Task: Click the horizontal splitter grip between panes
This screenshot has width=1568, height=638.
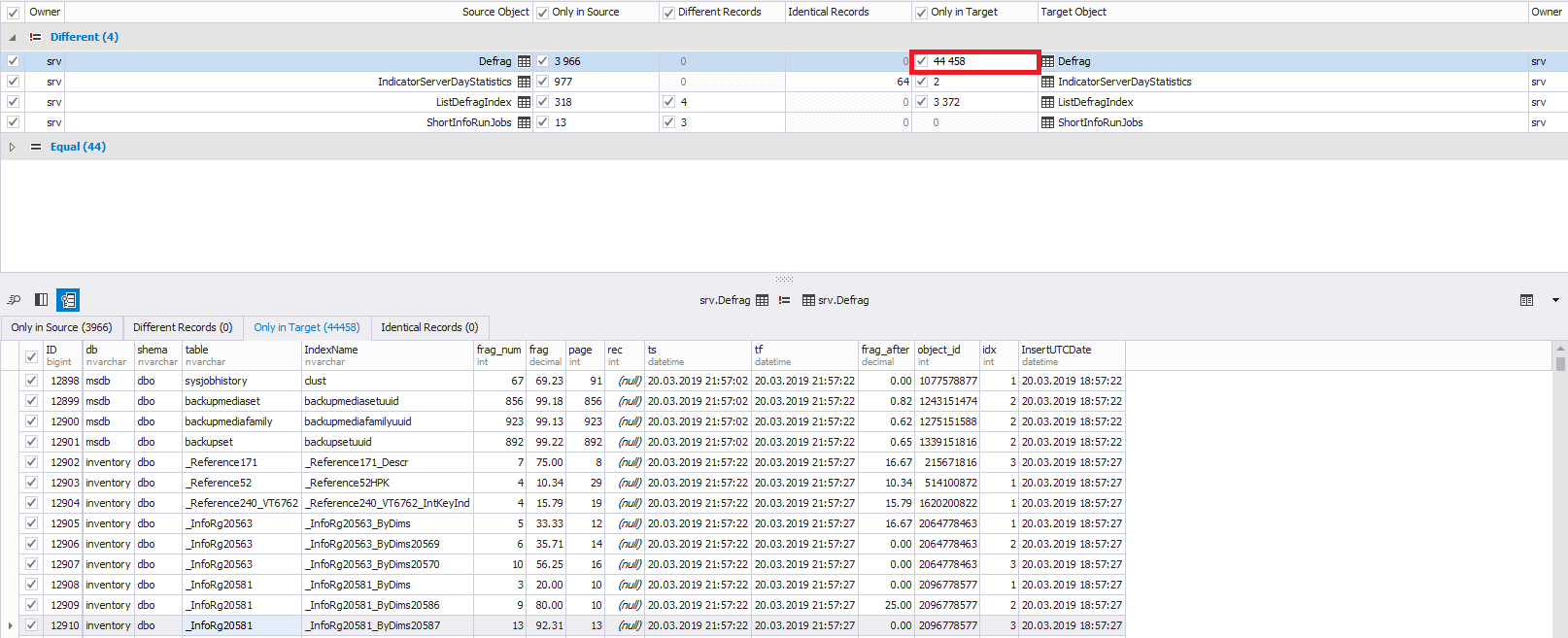Action: (784, 279)
